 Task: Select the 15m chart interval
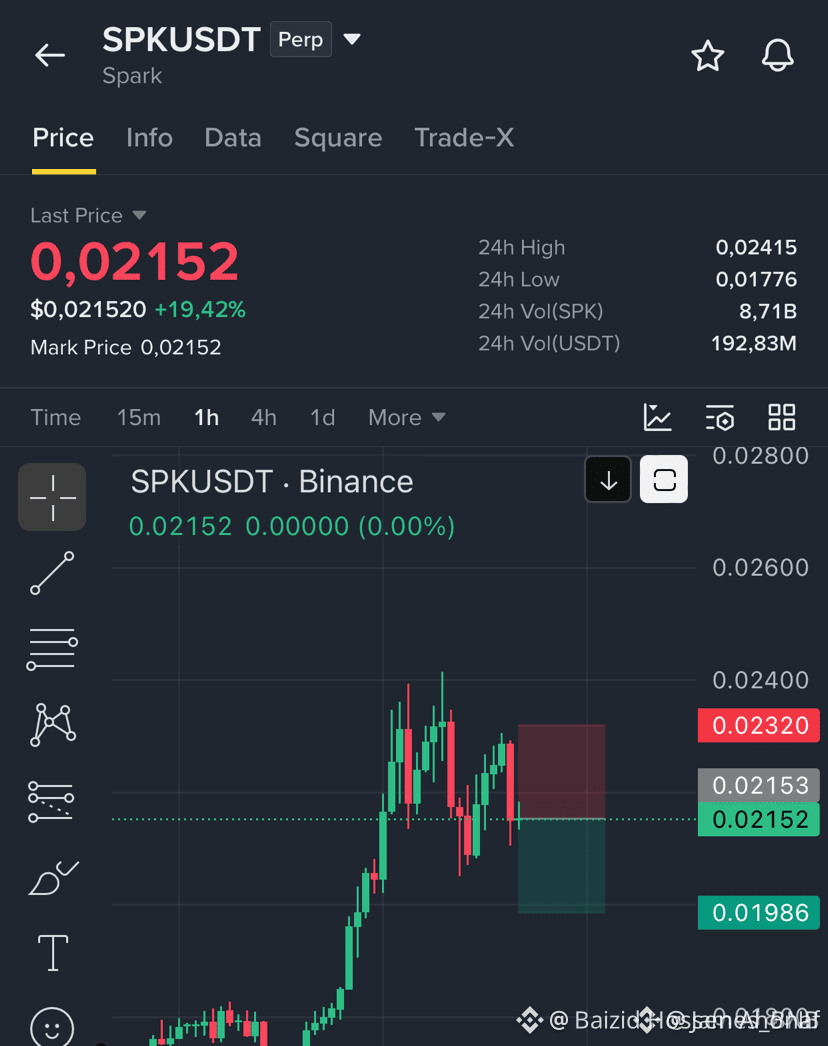pyautogui.click(x=139, y=418)
